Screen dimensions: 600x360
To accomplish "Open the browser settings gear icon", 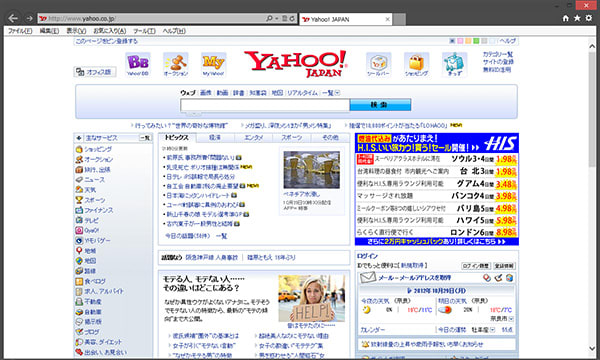I will click(x=589, y=18).
